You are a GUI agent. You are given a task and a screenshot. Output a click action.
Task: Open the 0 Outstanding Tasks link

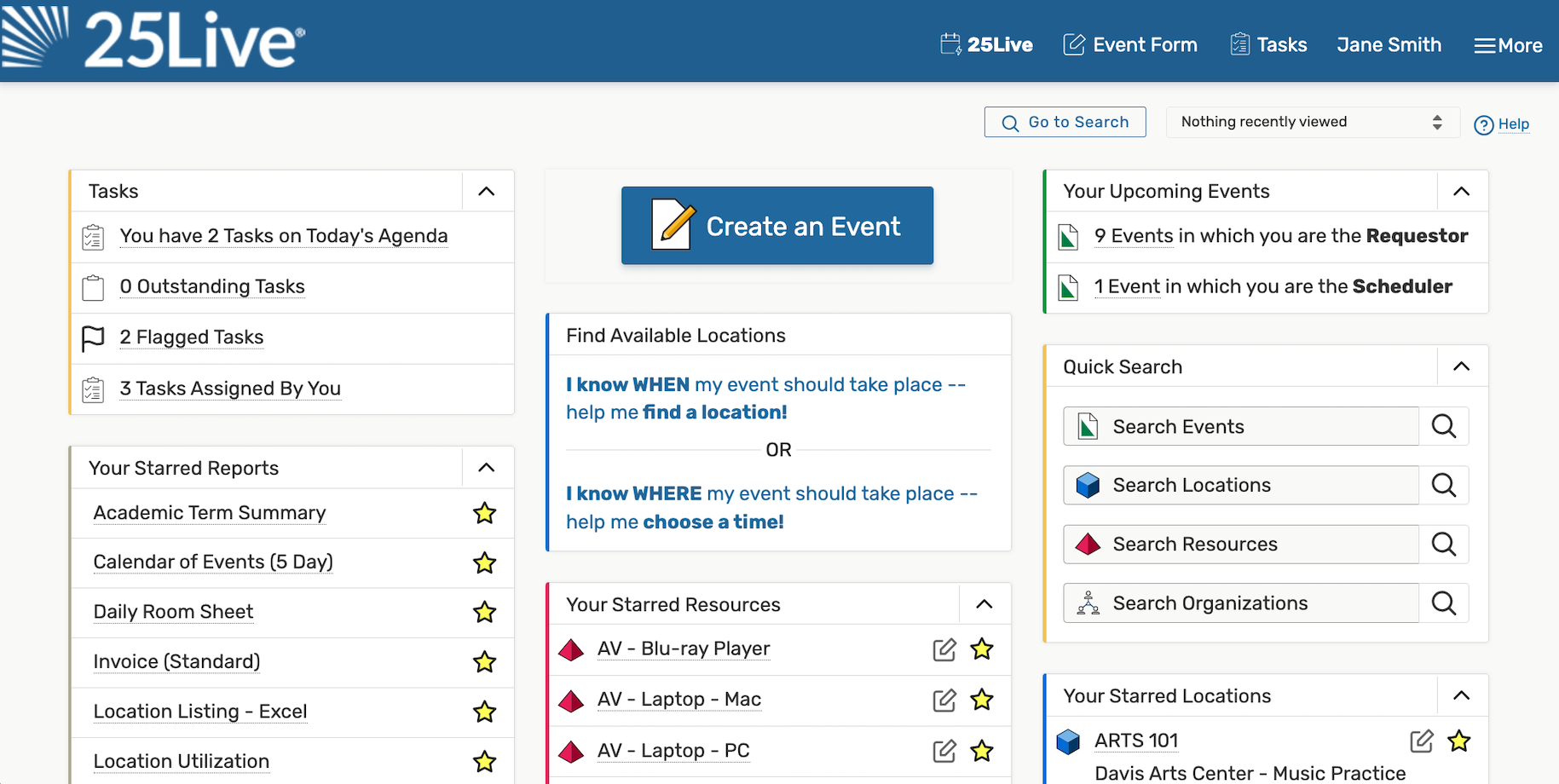(212, 286)
